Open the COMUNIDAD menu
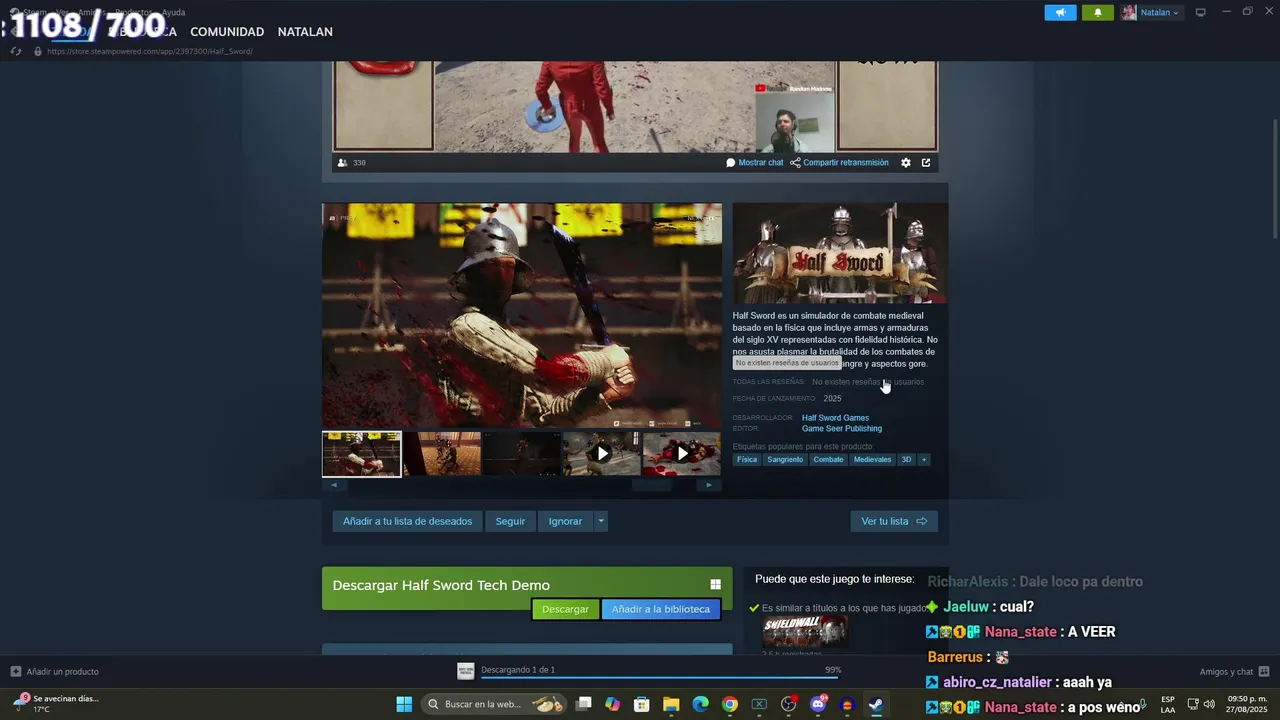Image resolution: width=1280 pixels, height=720 pixels. 227,32
